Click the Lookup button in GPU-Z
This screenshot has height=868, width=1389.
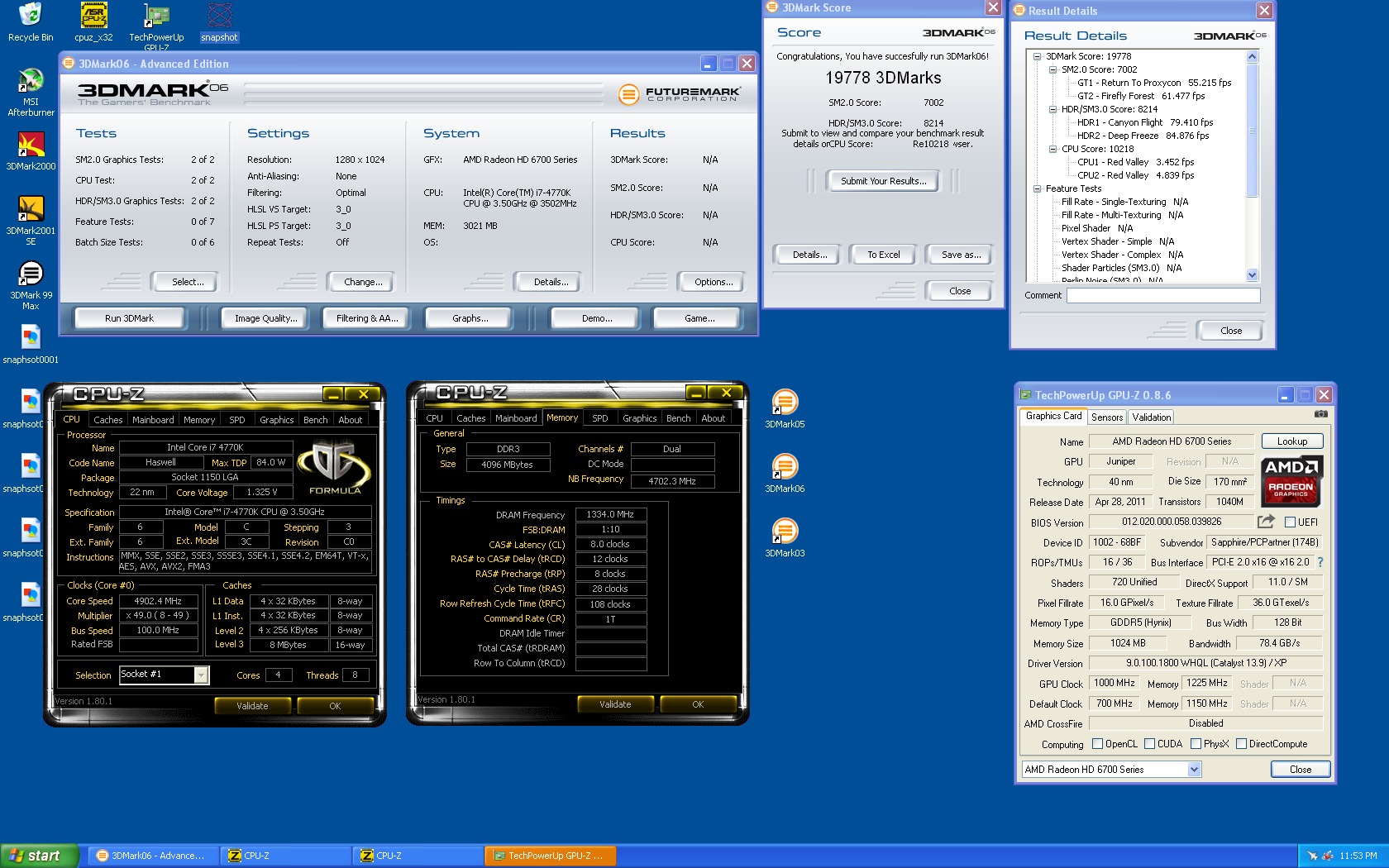coord(1292,441)
